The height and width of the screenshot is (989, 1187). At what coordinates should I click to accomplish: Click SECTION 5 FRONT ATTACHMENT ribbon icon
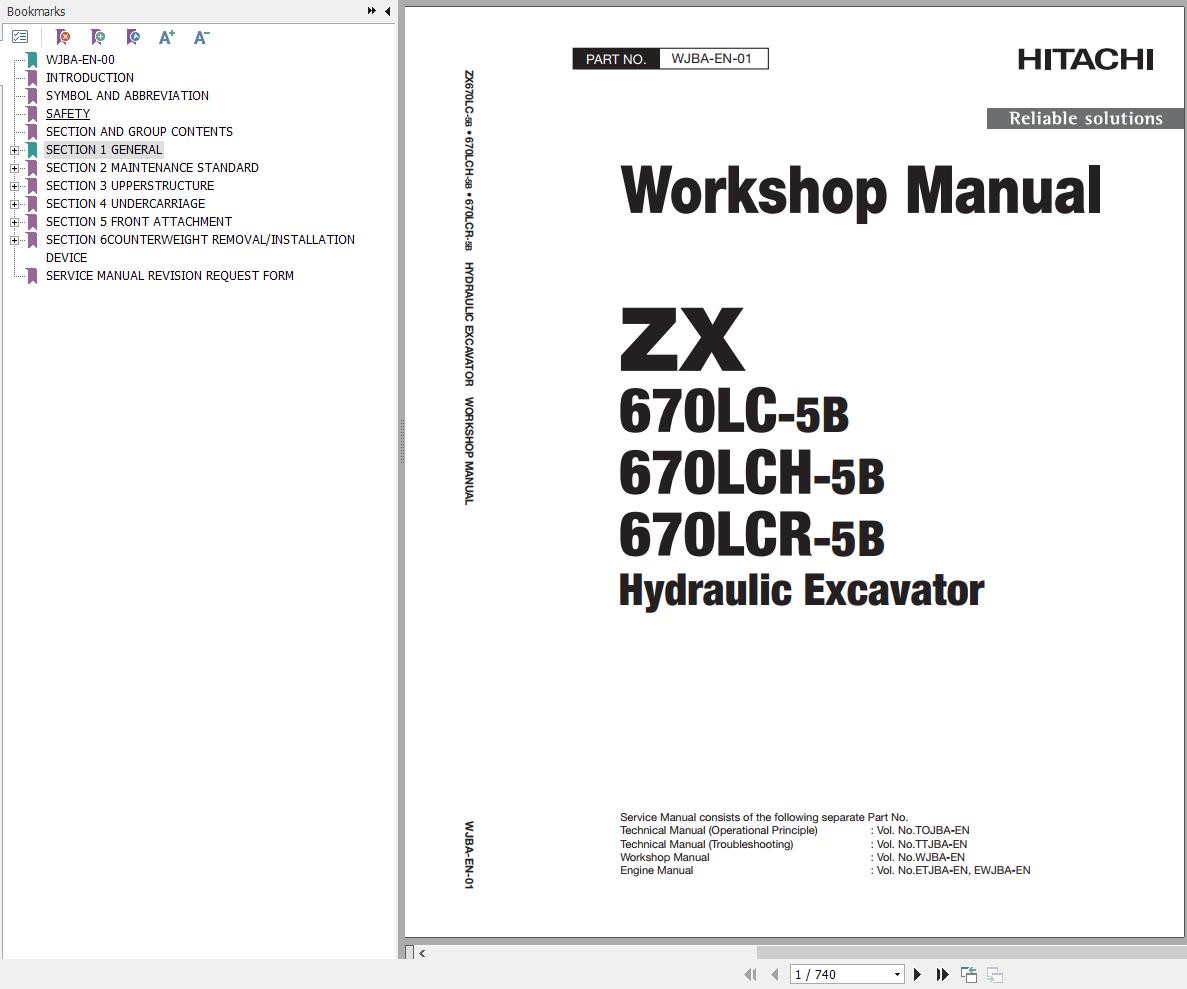tap(32, 222)
